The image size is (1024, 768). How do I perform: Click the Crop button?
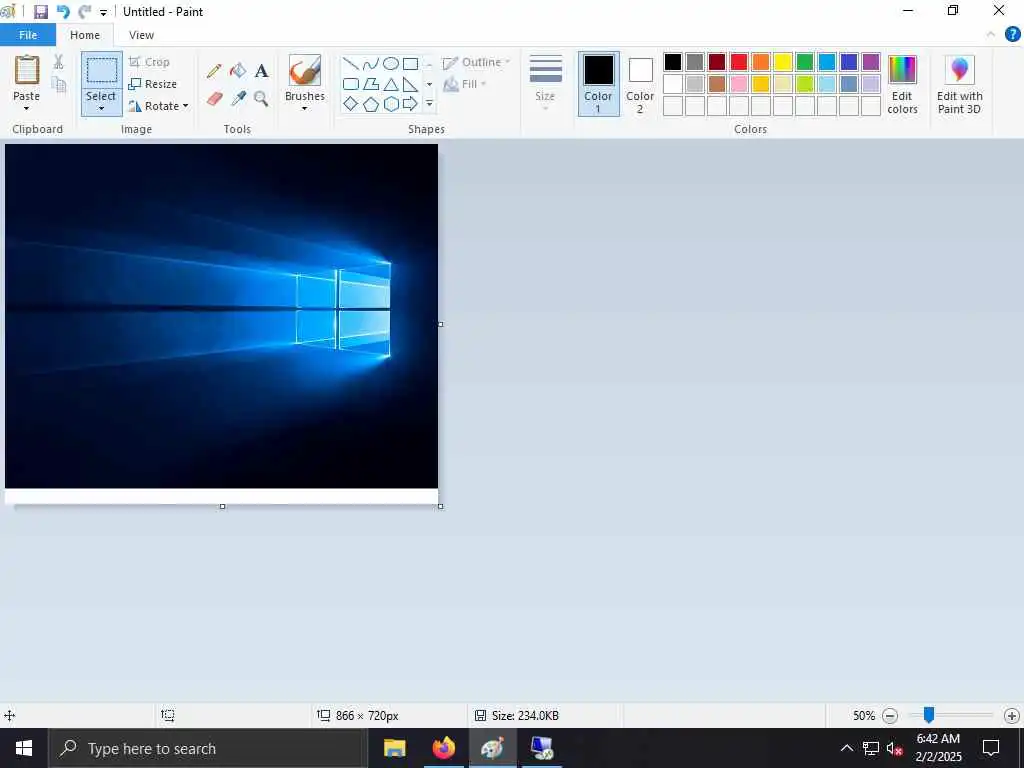(150, 62)
